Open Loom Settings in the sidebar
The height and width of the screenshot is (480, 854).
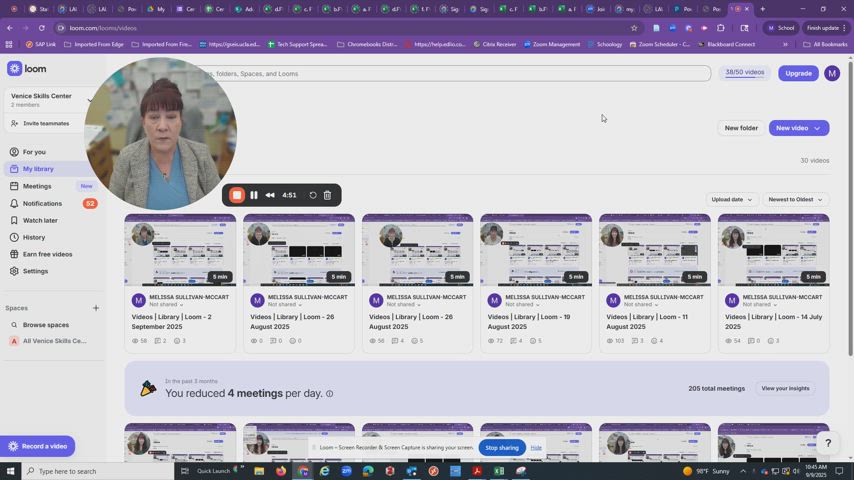[35, 271]
